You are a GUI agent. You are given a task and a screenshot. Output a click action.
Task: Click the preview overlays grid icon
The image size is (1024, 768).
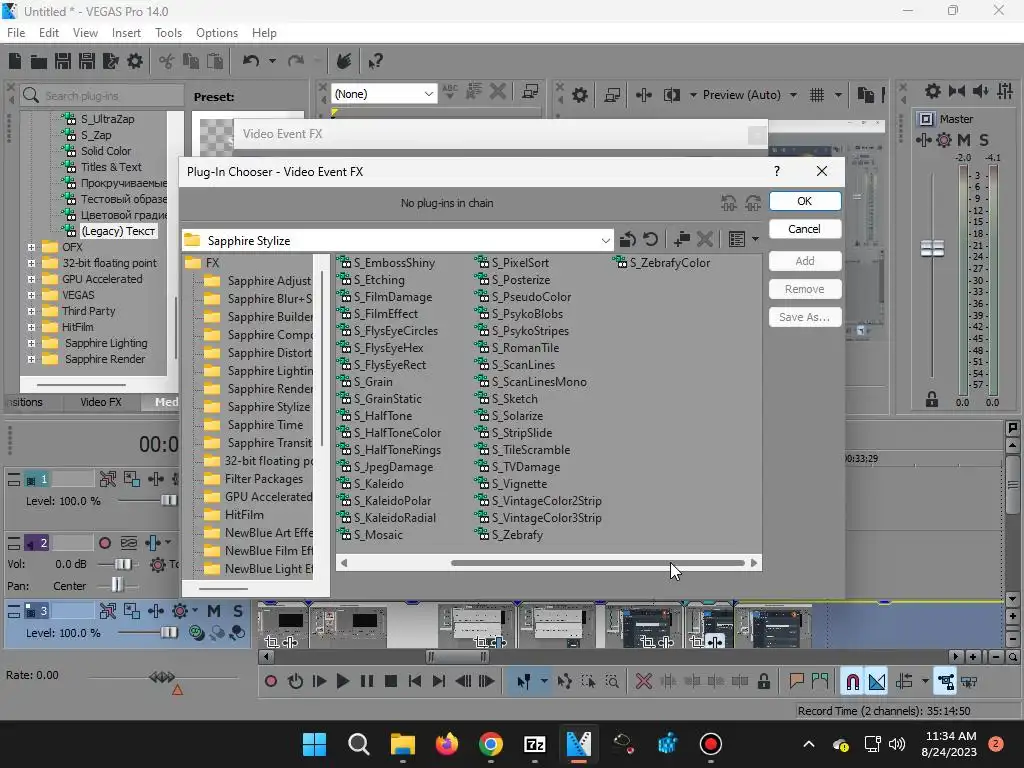click(817, 95)
